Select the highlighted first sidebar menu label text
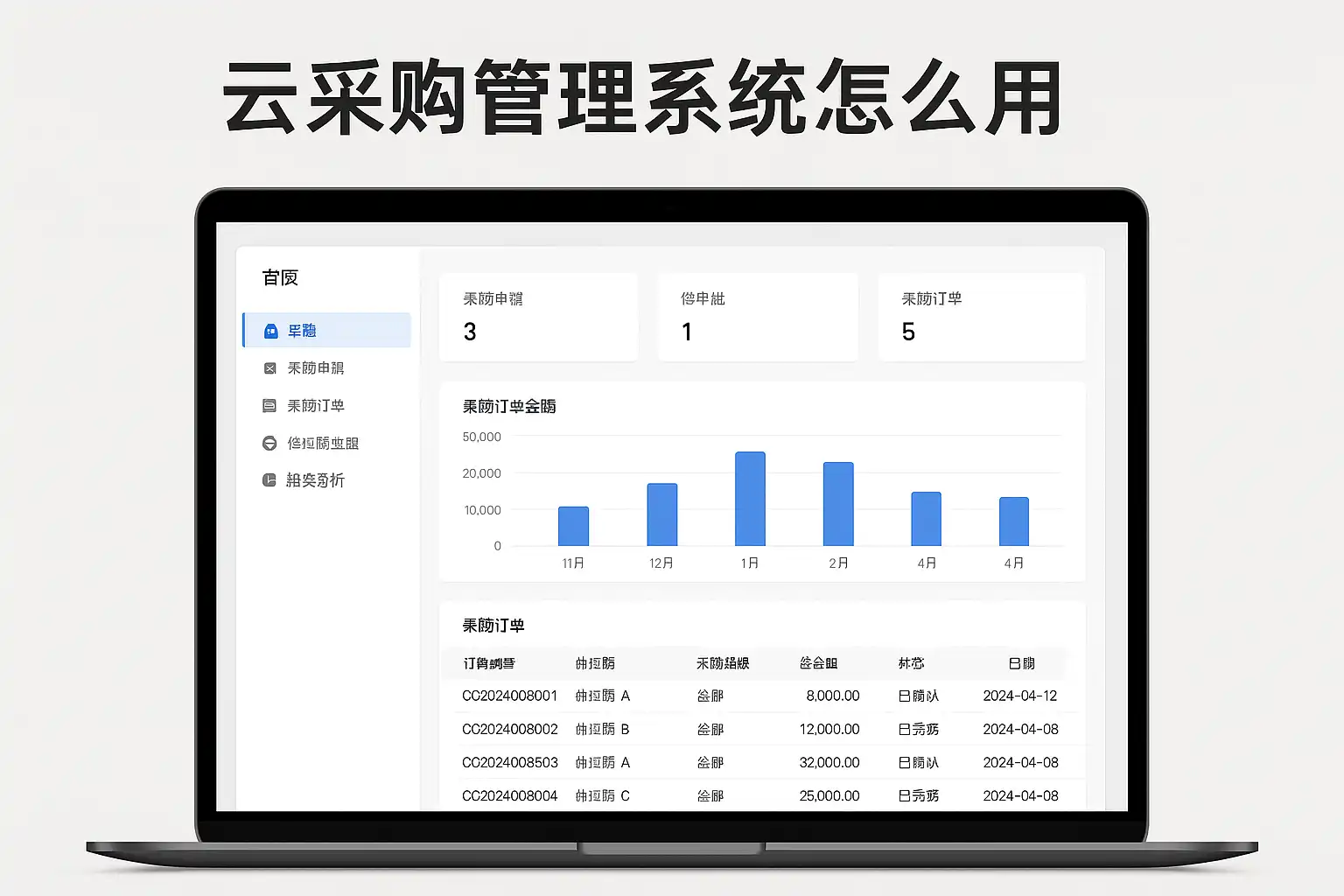The width and height of the screenshot is (1344, 896). click(x=302, y=331)
